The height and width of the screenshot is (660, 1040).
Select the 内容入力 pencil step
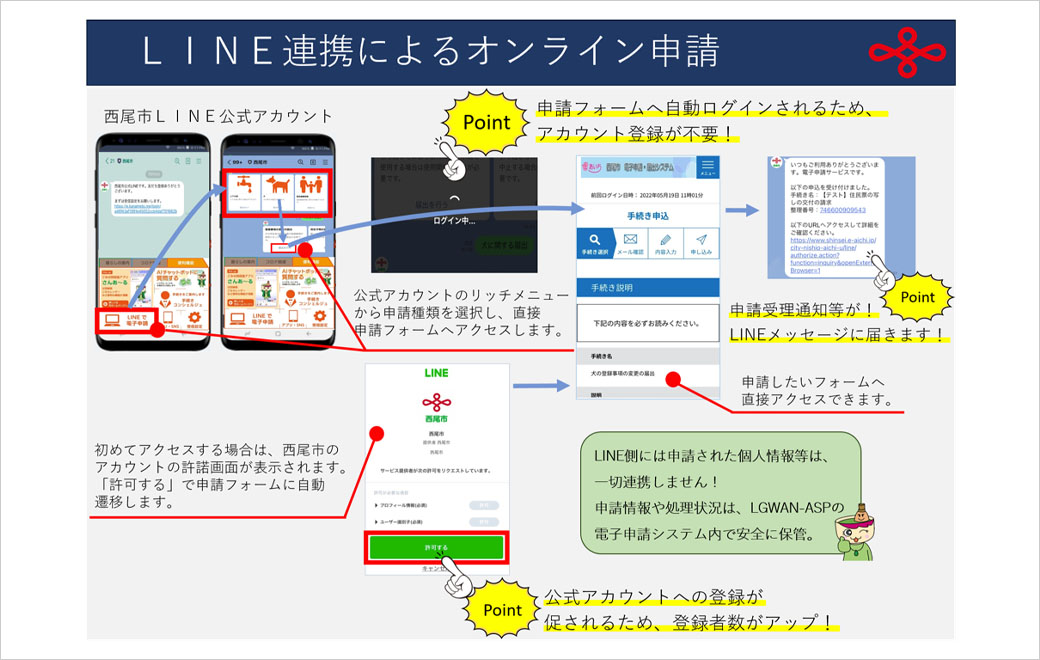pos(666,243)
